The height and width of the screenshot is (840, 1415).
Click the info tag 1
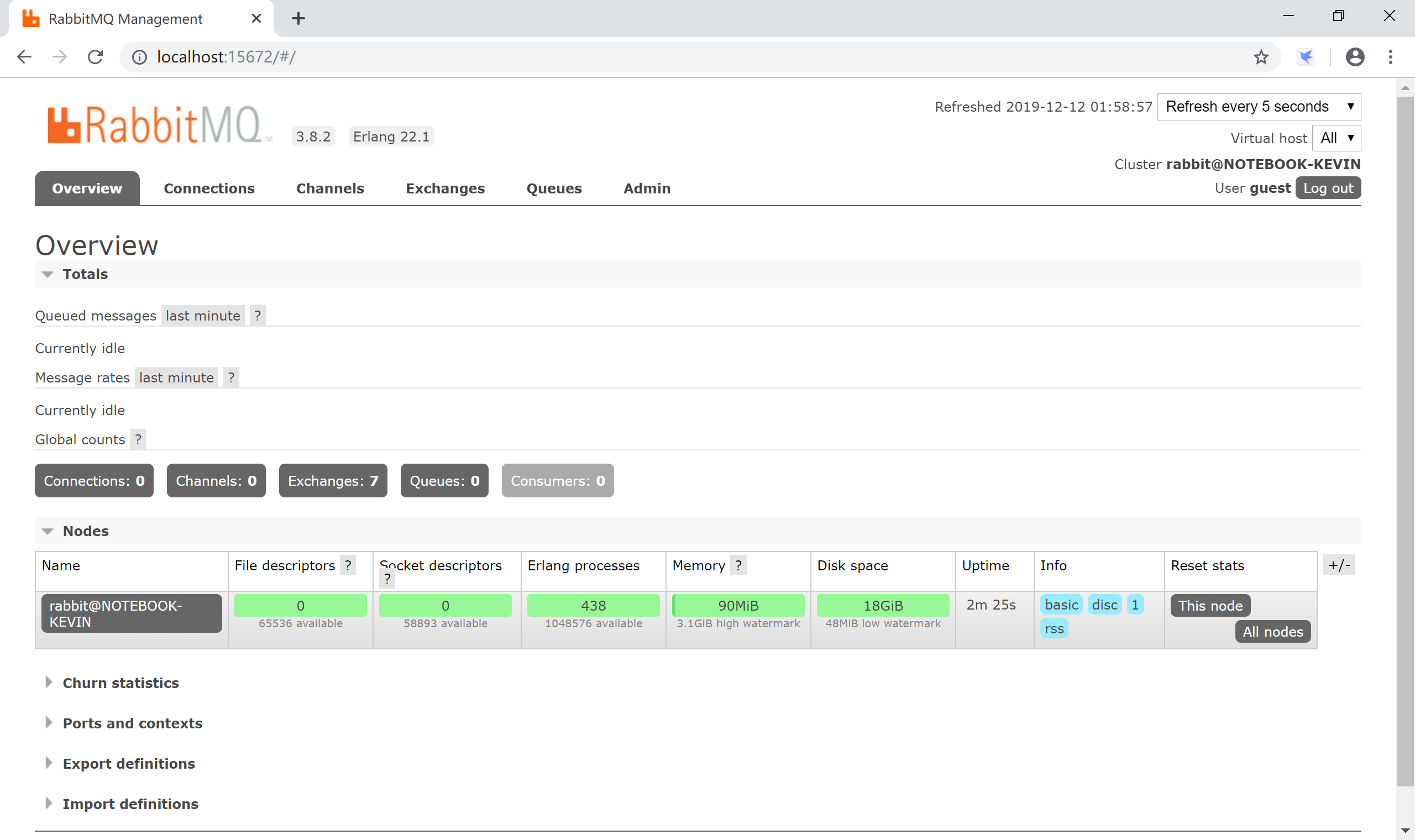click(1135, 605)
